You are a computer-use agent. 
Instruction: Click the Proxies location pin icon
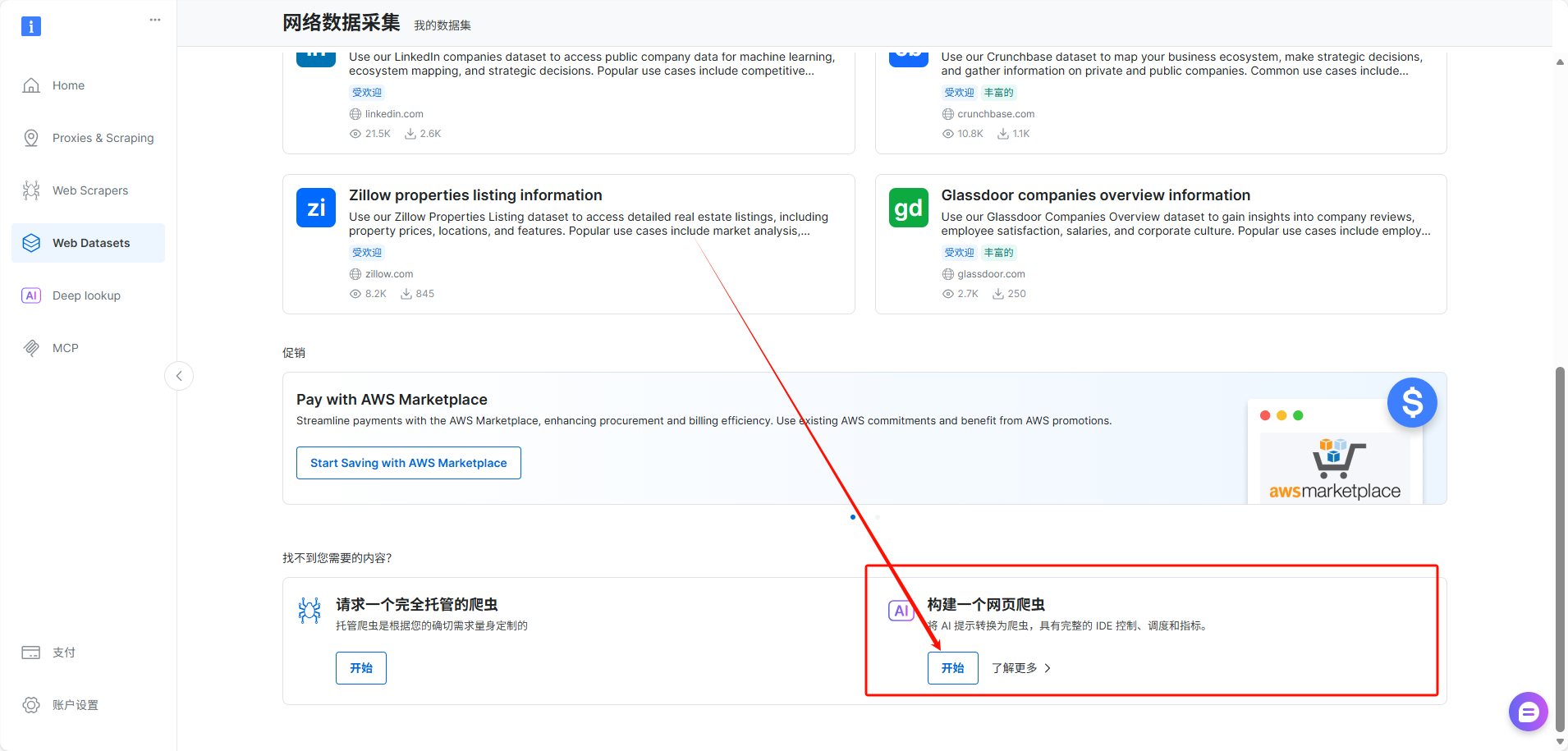[31, 138]
